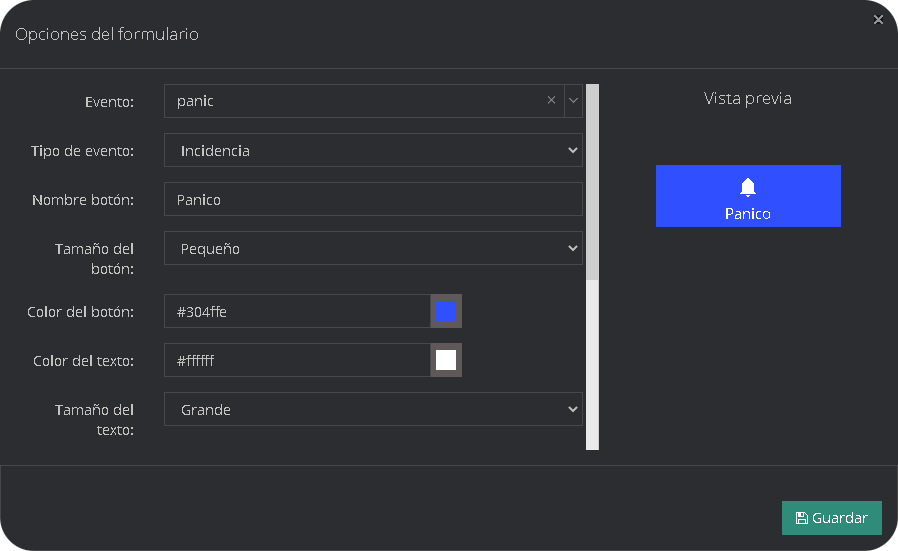Image resolution: width=898 pixels, height=551 pixels.
Task: Click the Color del botón hex field
Action: [297, 312]
